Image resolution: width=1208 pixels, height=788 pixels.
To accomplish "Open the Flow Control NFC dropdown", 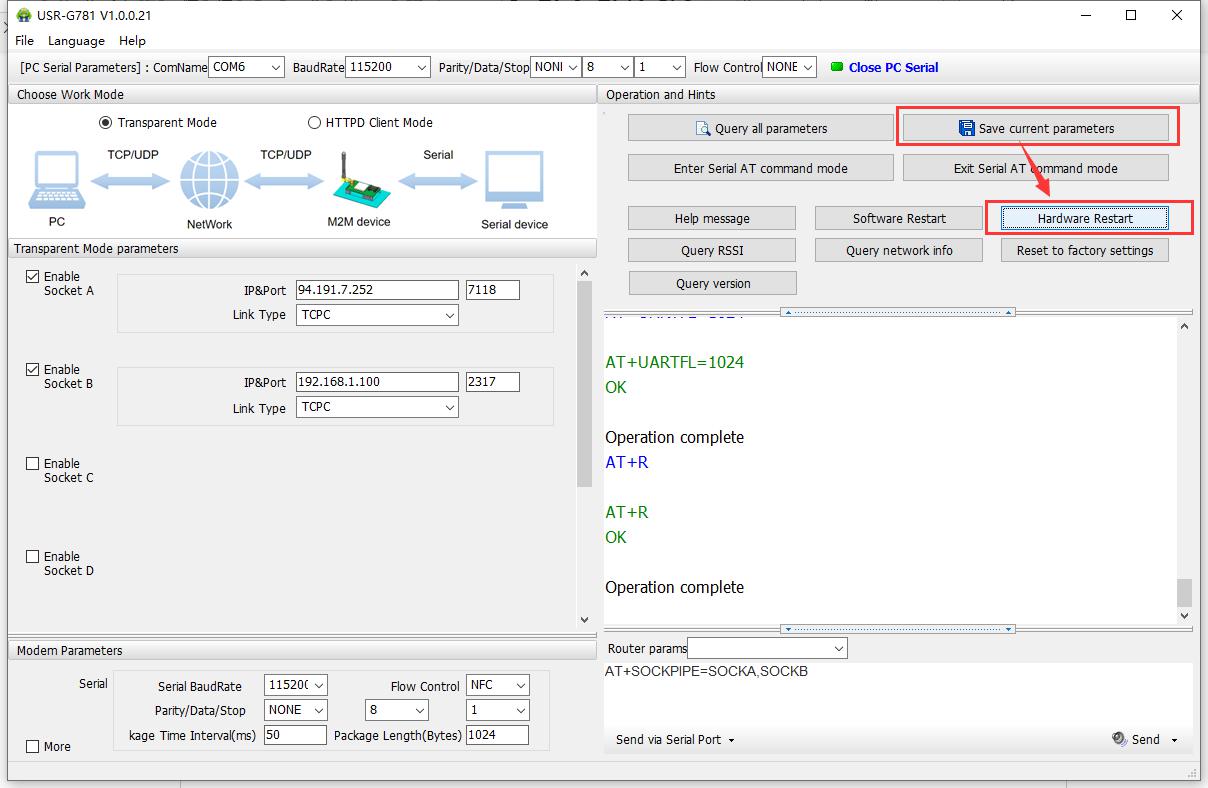I will point(498,685).
